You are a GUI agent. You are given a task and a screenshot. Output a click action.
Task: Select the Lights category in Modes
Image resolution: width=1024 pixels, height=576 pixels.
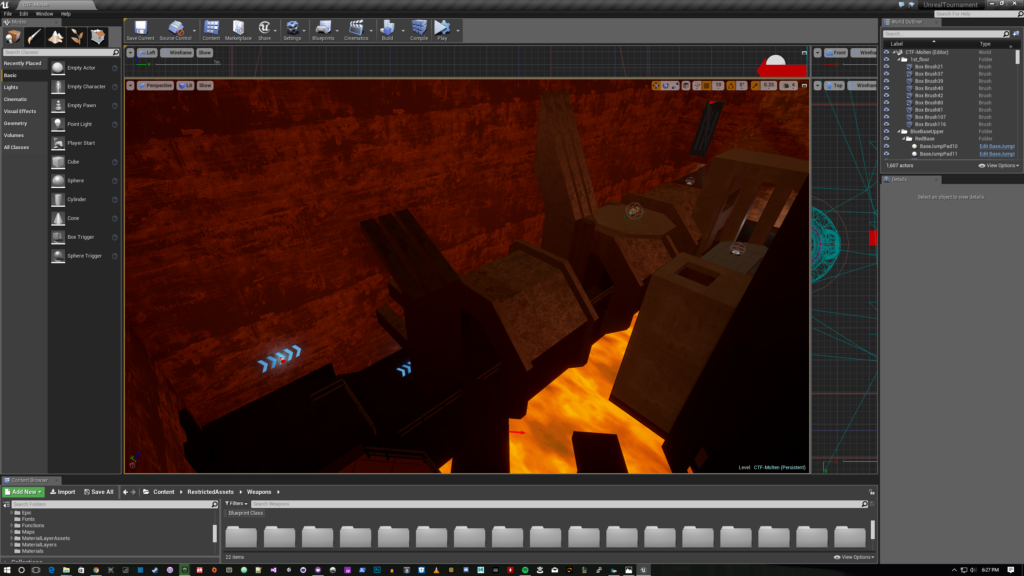11,88
